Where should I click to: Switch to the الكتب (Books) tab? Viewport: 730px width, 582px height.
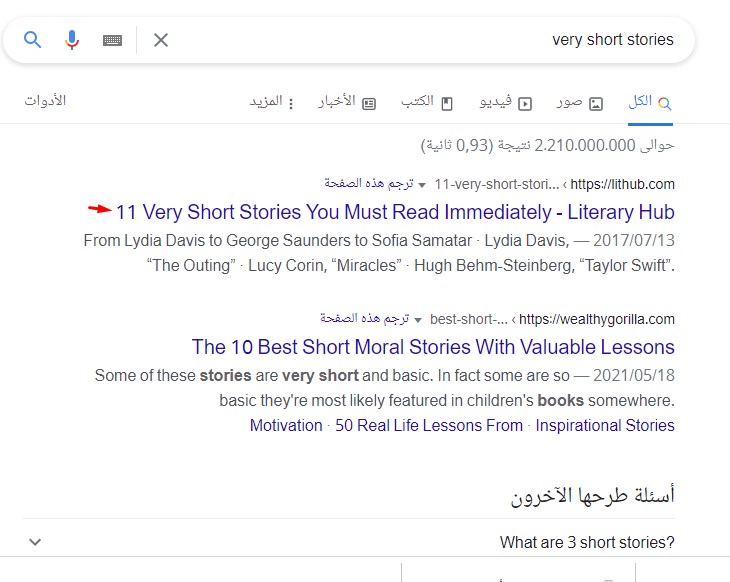pos(427,102)
